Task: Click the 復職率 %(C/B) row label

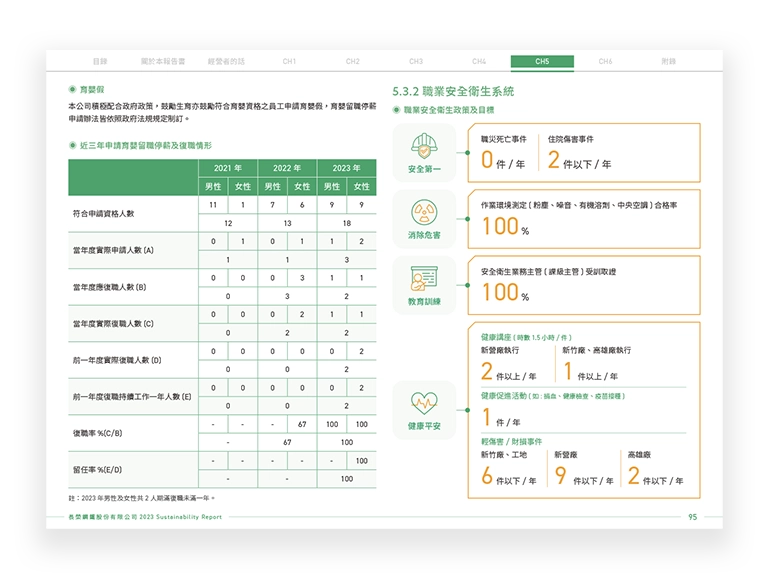Action: (97, 433)
